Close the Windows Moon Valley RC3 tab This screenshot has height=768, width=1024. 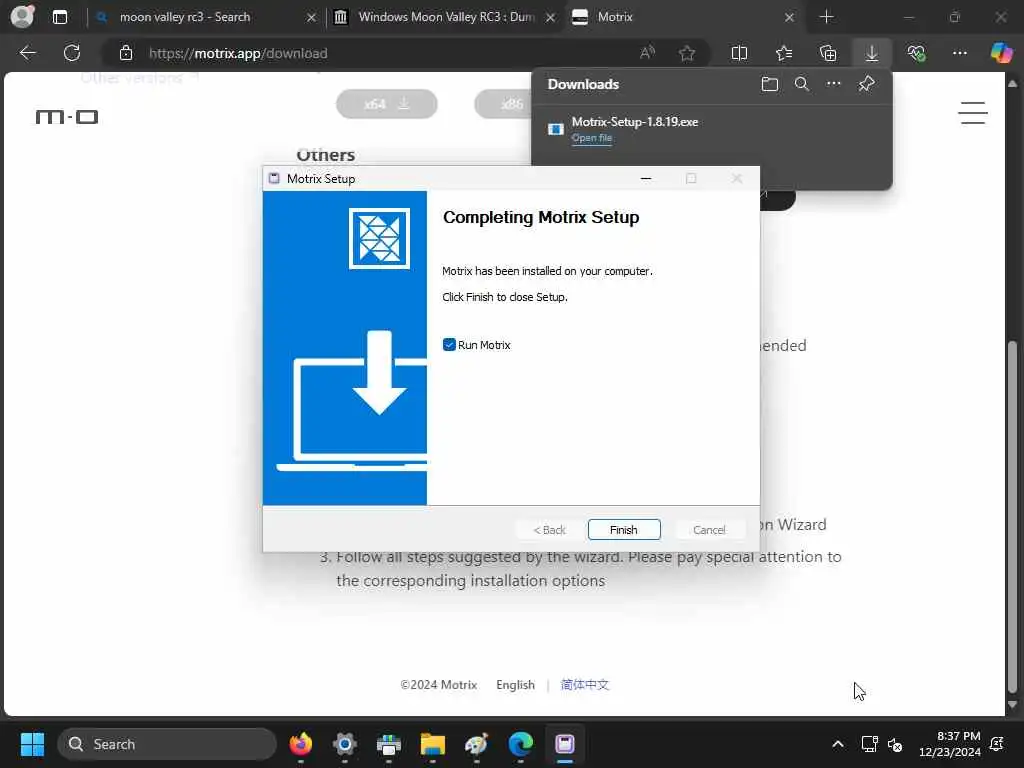click(551, 17)
